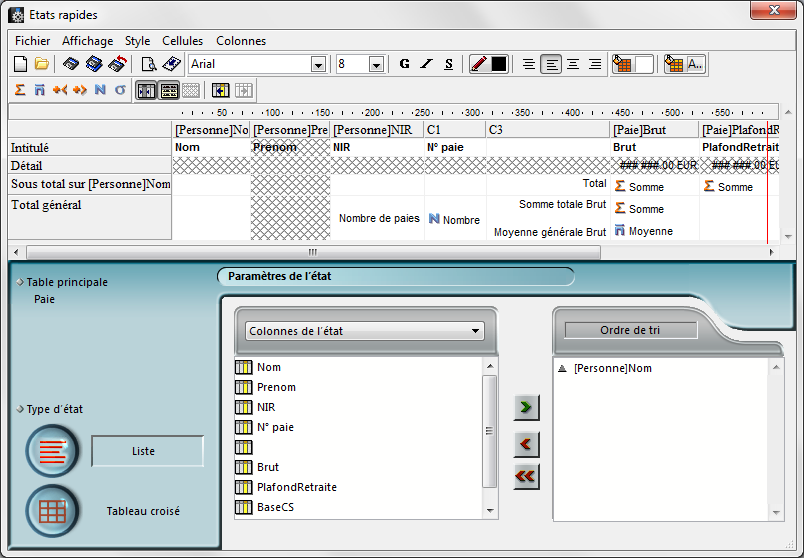Open the Colonnes menu
The width and height of the screenshot is (804, 558).
241,41
